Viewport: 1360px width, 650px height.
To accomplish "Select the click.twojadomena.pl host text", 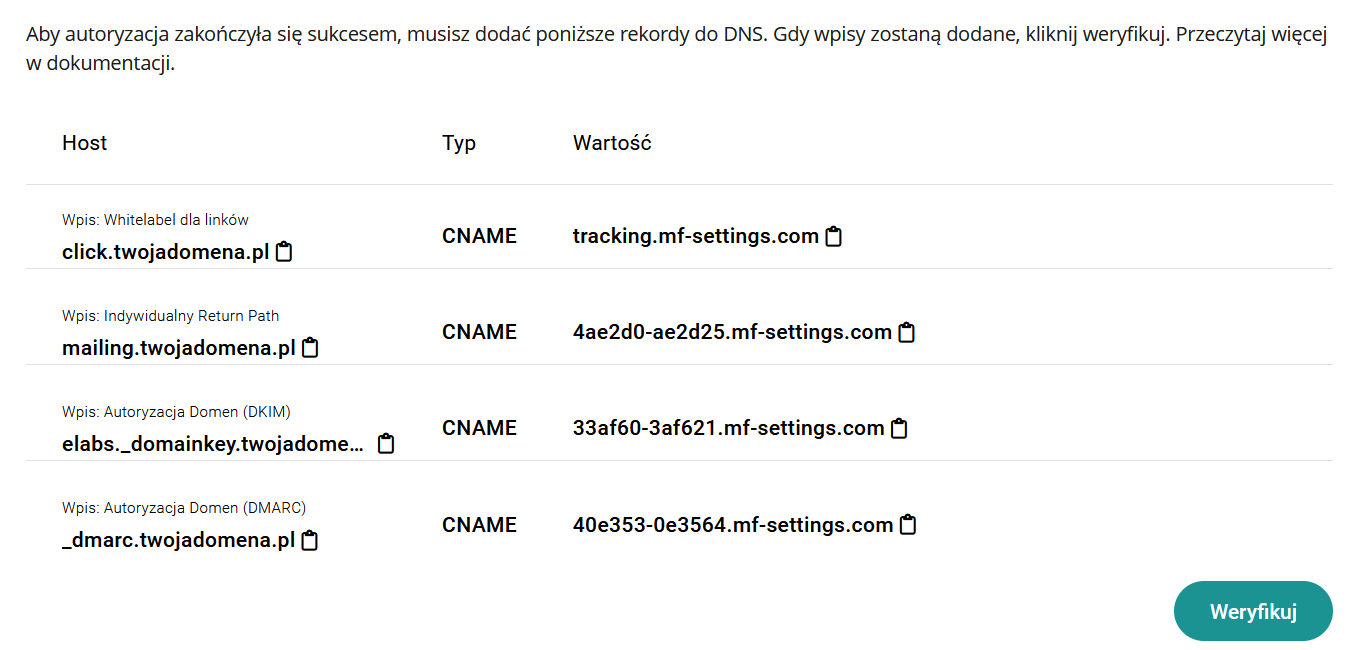I will click(165, 252).
